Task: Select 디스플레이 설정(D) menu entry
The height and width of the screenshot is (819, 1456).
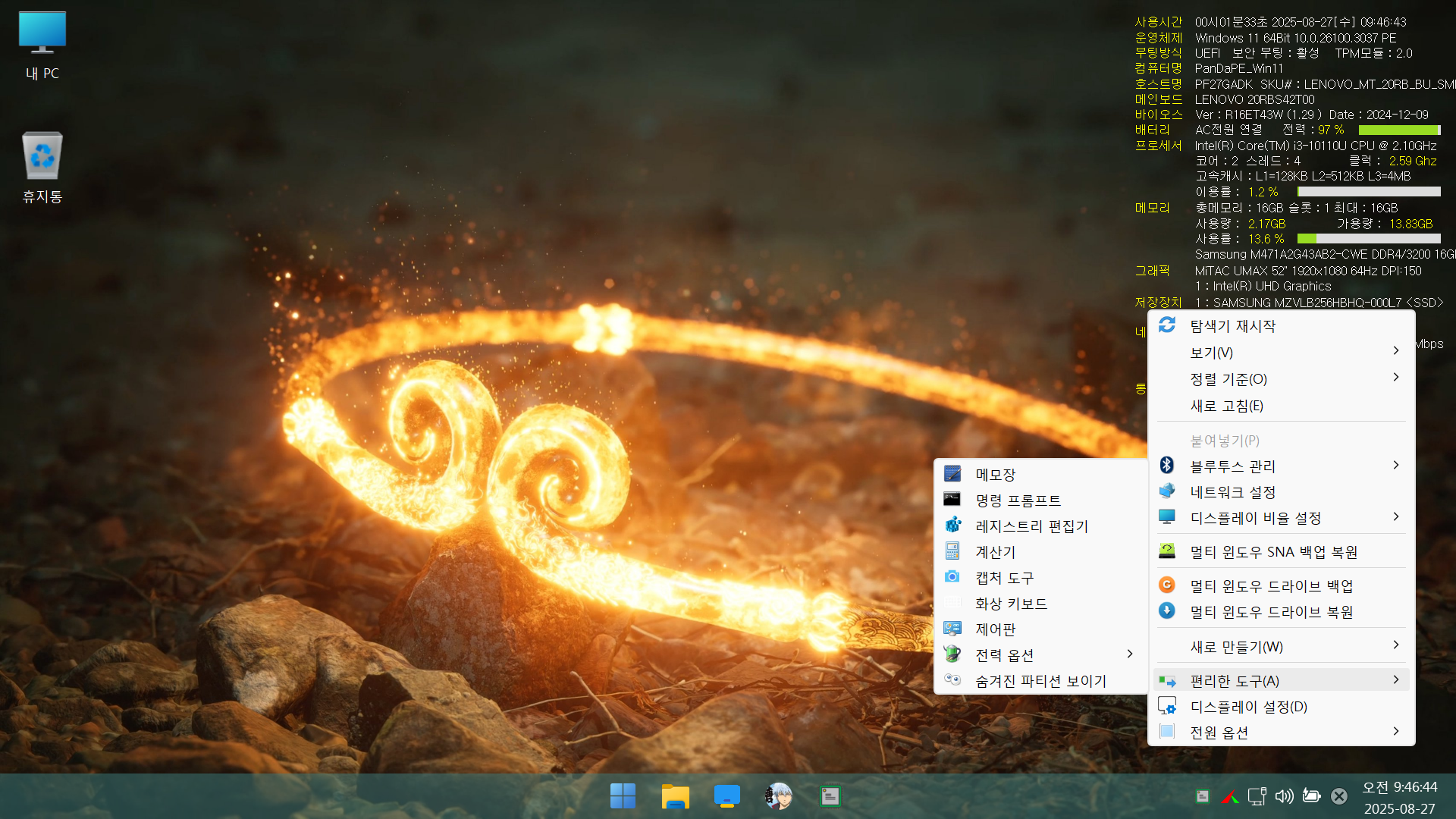Action: point(1248,707)
